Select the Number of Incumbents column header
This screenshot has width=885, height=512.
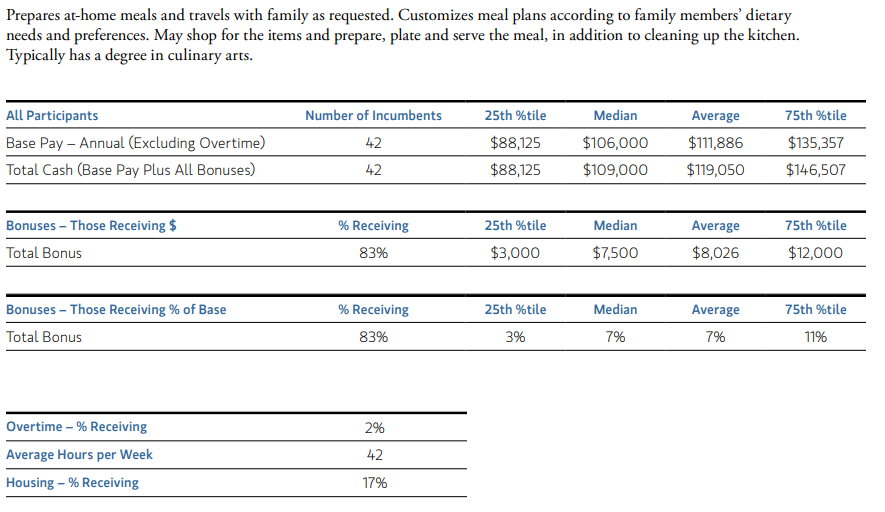click(x=373, y=116)
